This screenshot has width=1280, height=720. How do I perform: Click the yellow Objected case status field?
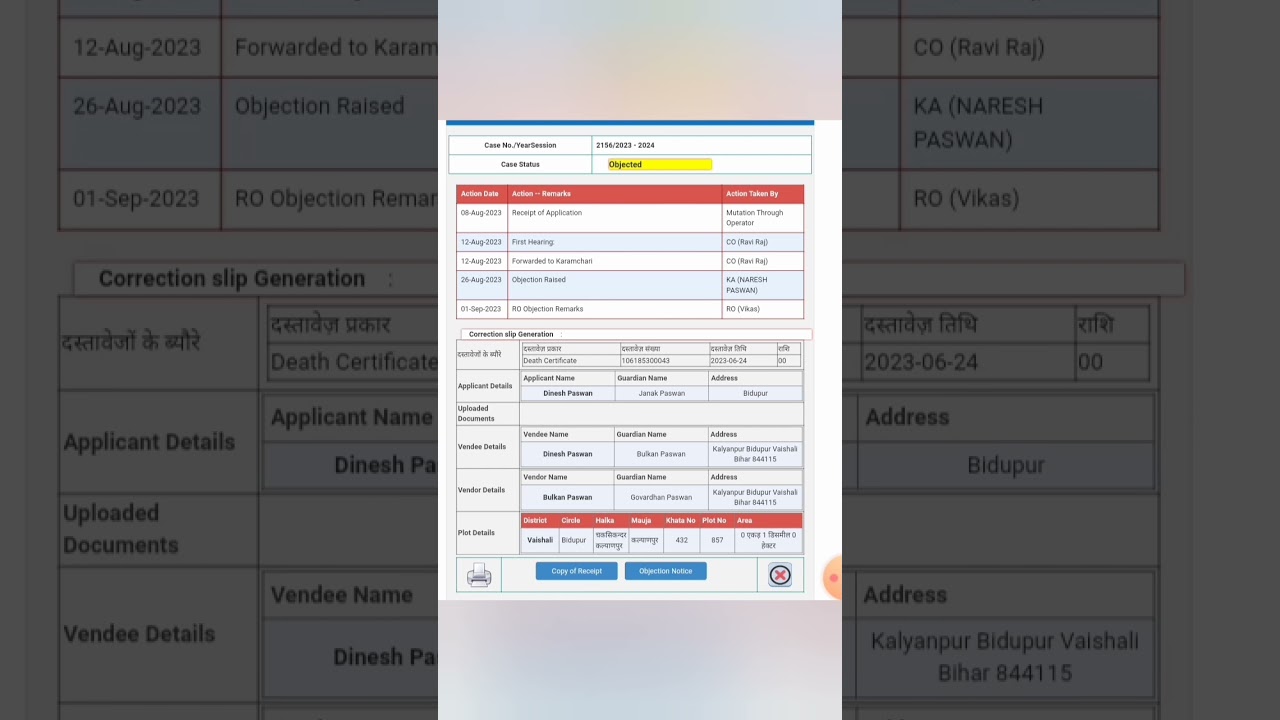coord(660,164)
